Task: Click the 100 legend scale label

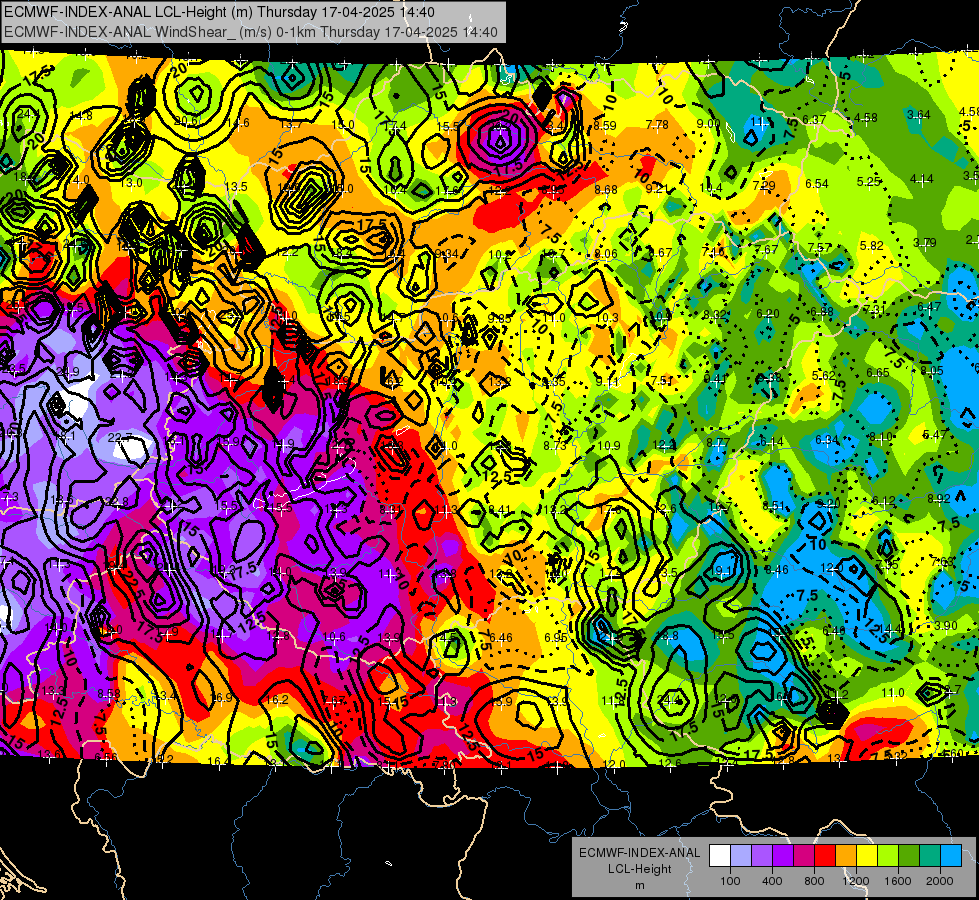Action: point(730,881)
